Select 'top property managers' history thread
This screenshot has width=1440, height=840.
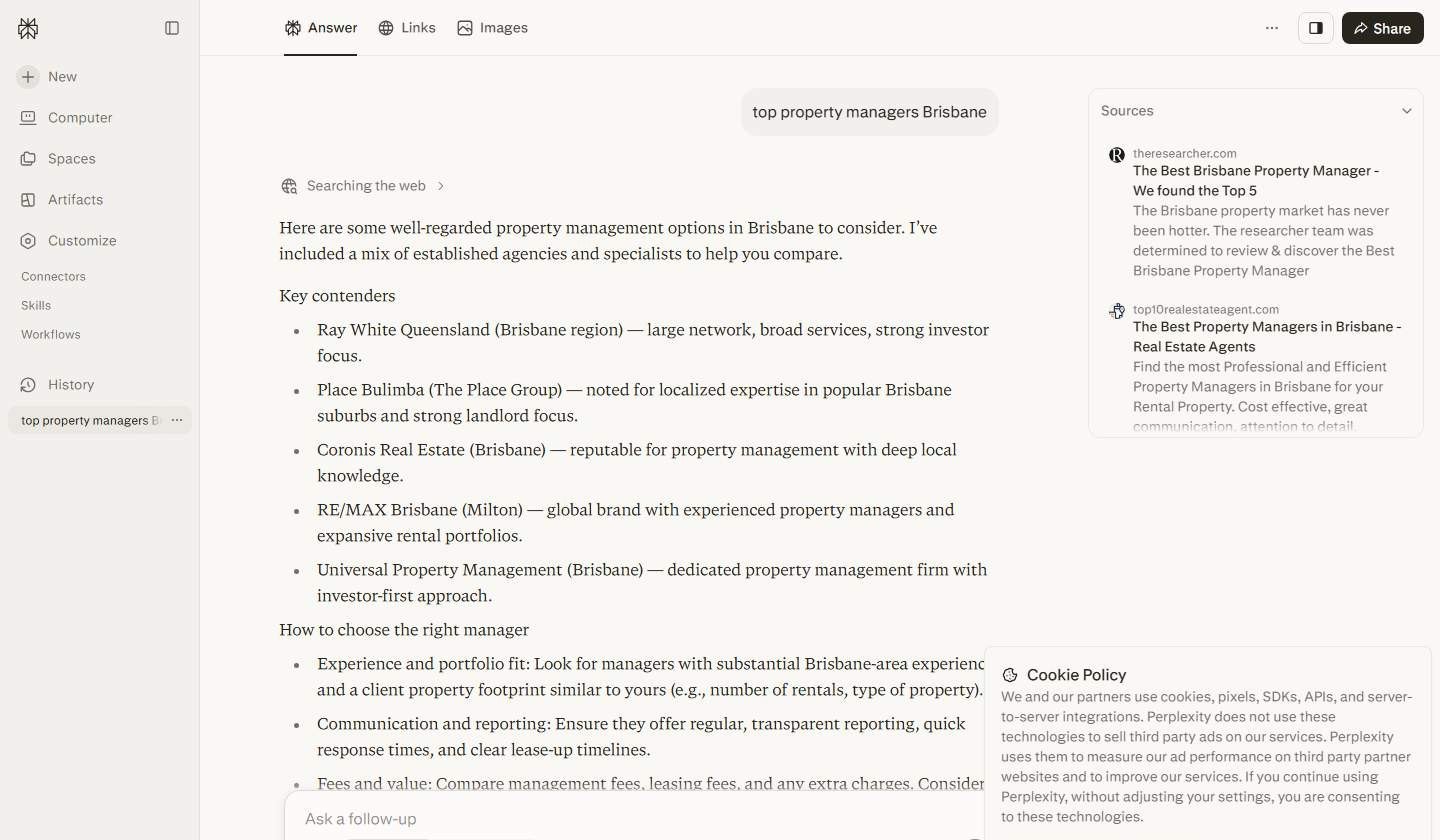(90, 420)
